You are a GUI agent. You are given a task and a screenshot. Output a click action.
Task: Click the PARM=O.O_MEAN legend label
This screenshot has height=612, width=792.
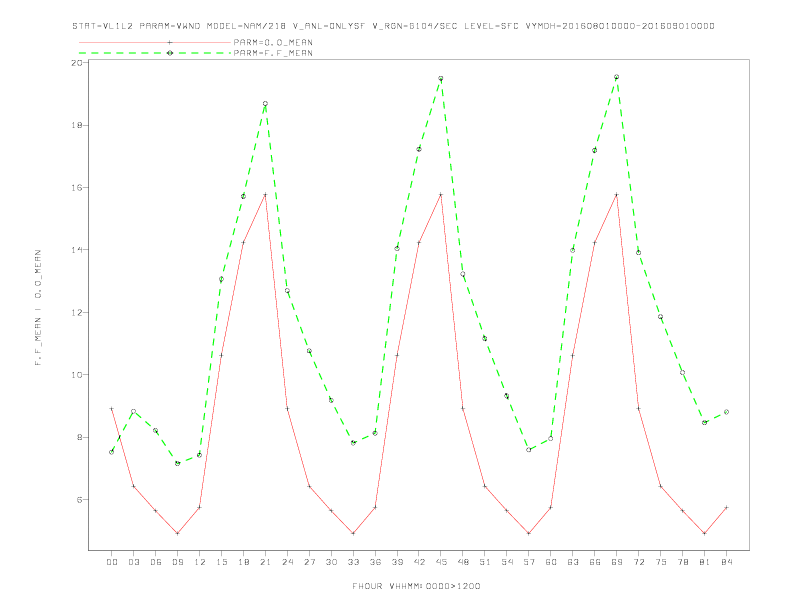click(273, 42)
